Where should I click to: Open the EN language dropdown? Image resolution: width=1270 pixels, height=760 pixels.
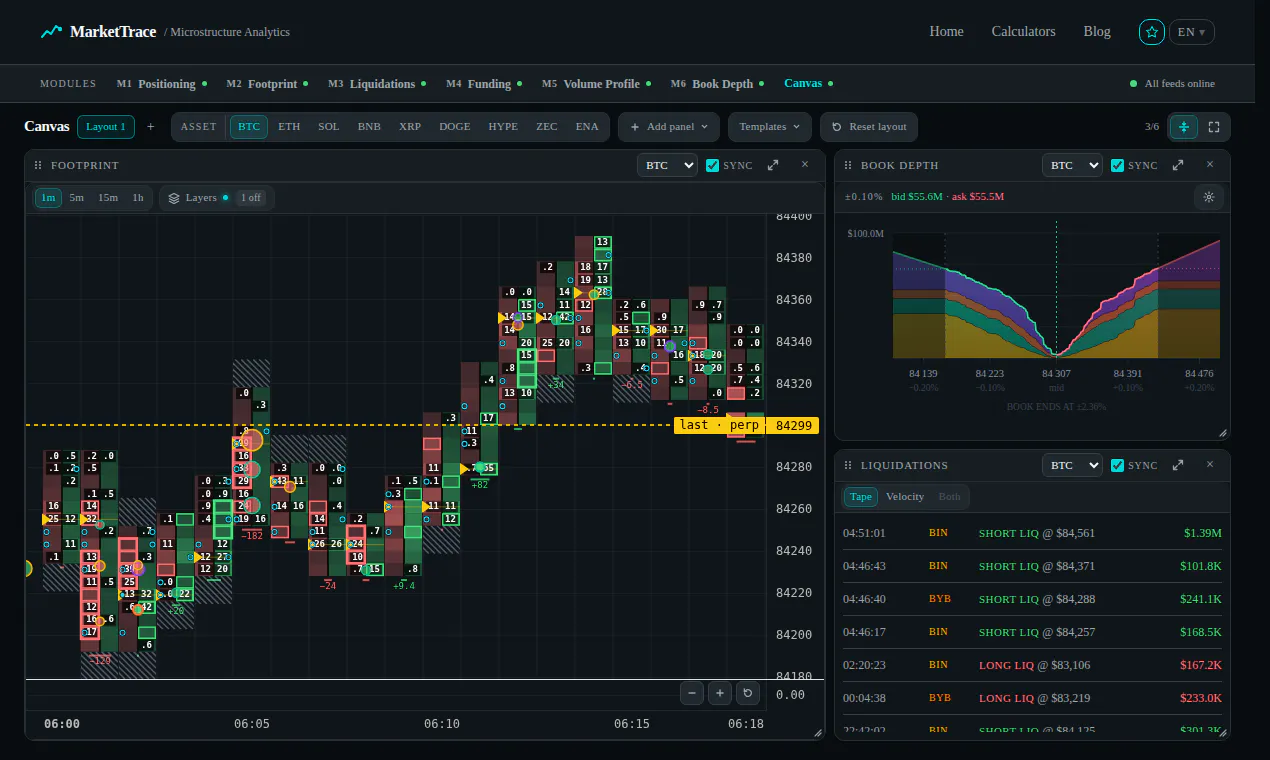(x=1192, y=32)
